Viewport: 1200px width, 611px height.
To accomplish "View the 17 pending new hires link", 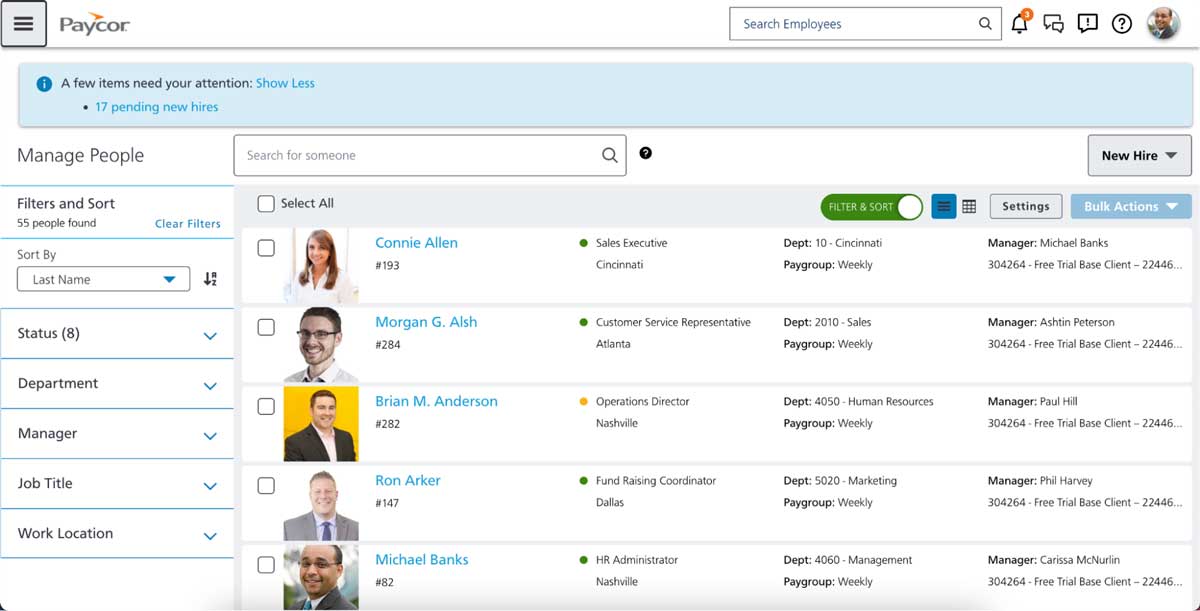I will [156, 106].
